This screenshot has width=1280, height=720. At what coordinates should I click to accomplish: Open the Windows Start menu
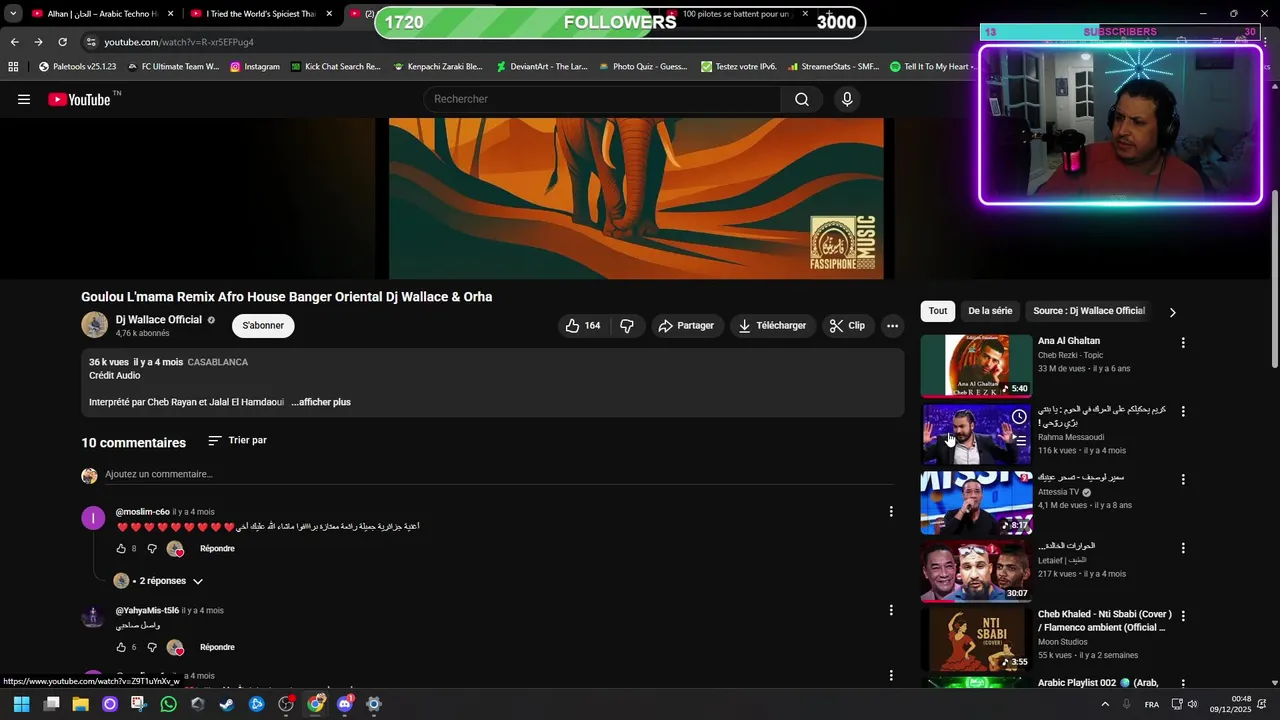(x=21, y=704)
